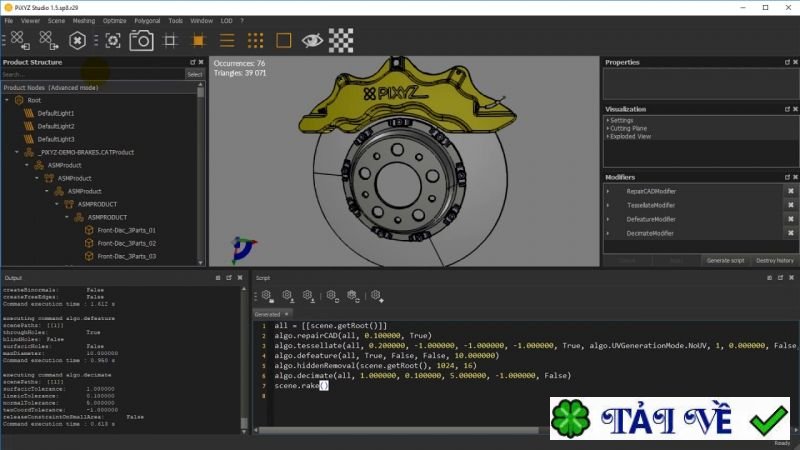Image resolution: width=800 pixels, height=450 pixels.
Task: Toggle the checkerboard texture display icon
Action: [342, 40]
